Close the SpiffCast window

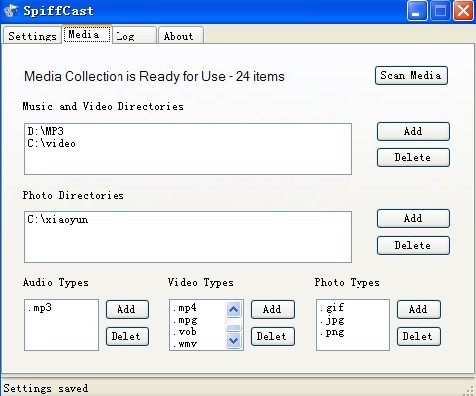(x=463, y=11)
